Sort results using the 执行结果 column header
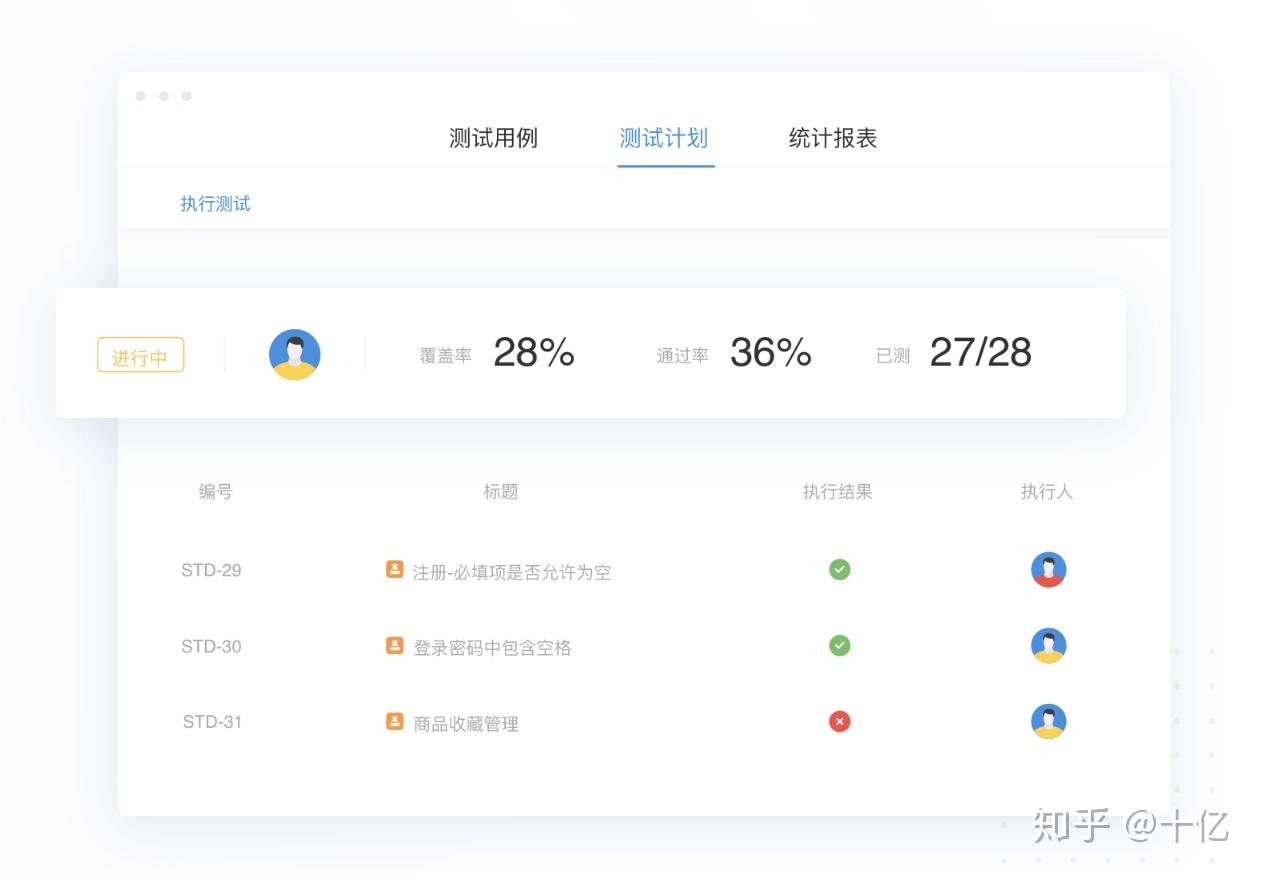Viewport: 1262px width, 876px height. pyautogui.click(x=837, y=491)
